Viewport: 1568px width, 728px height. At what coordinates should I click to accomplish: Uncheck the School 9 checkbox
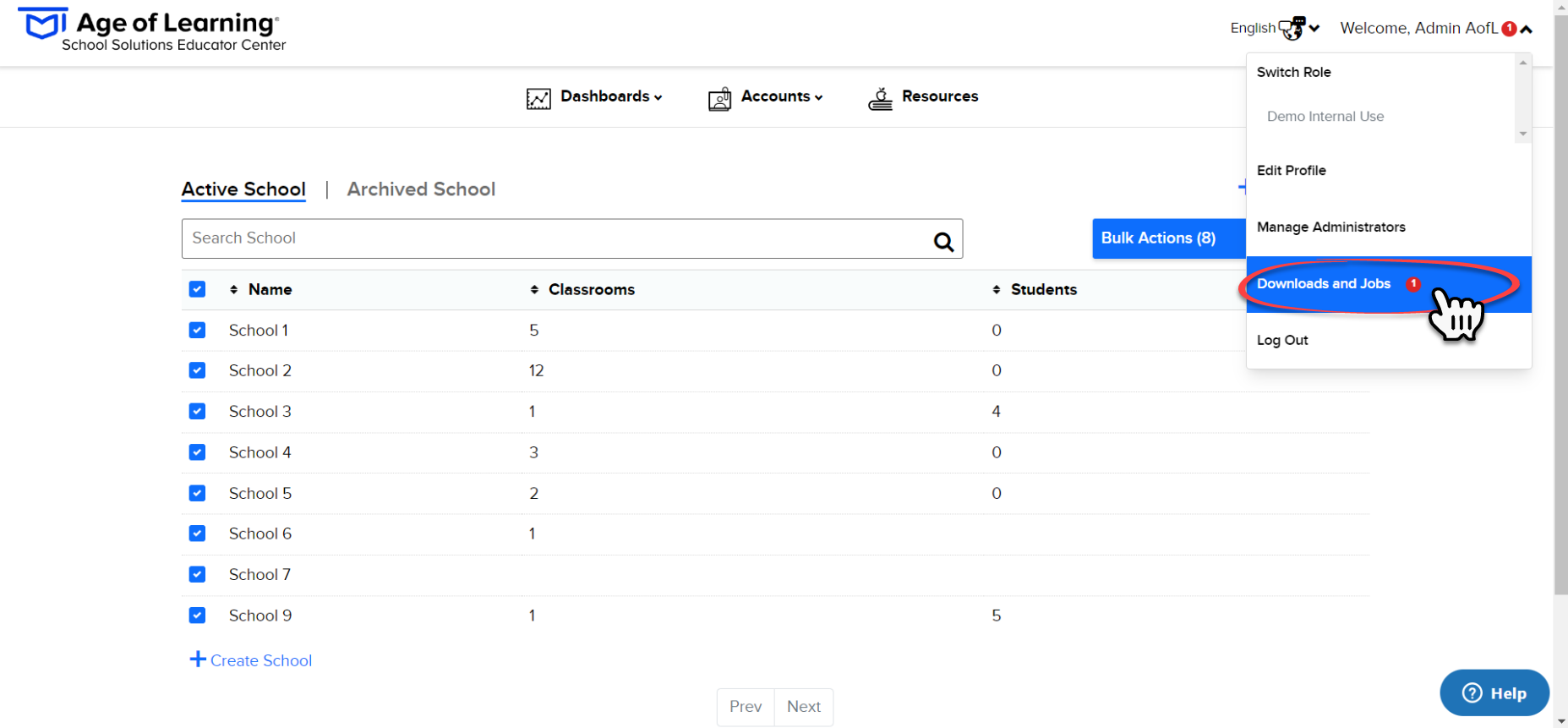197,616
